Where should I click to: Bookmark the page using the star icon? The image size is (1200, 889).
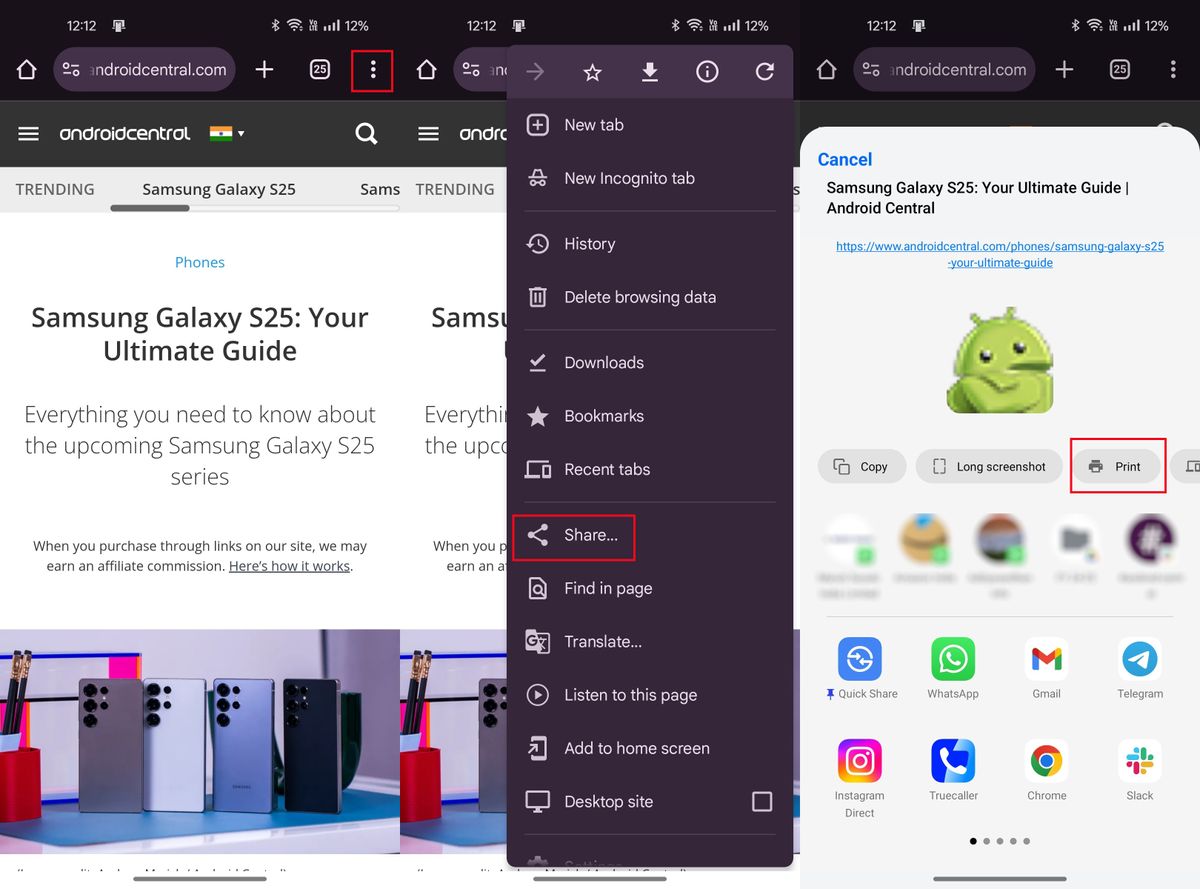[x=592, y=71]
